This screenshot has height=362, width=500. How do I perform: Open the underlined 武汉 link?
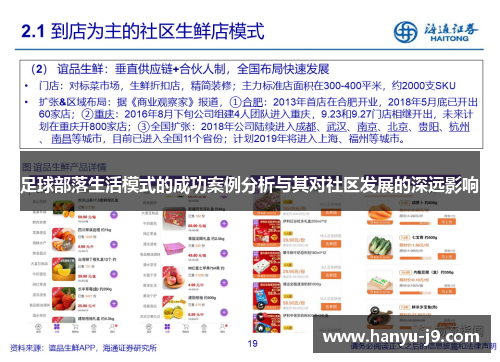(x=337, y=127)
